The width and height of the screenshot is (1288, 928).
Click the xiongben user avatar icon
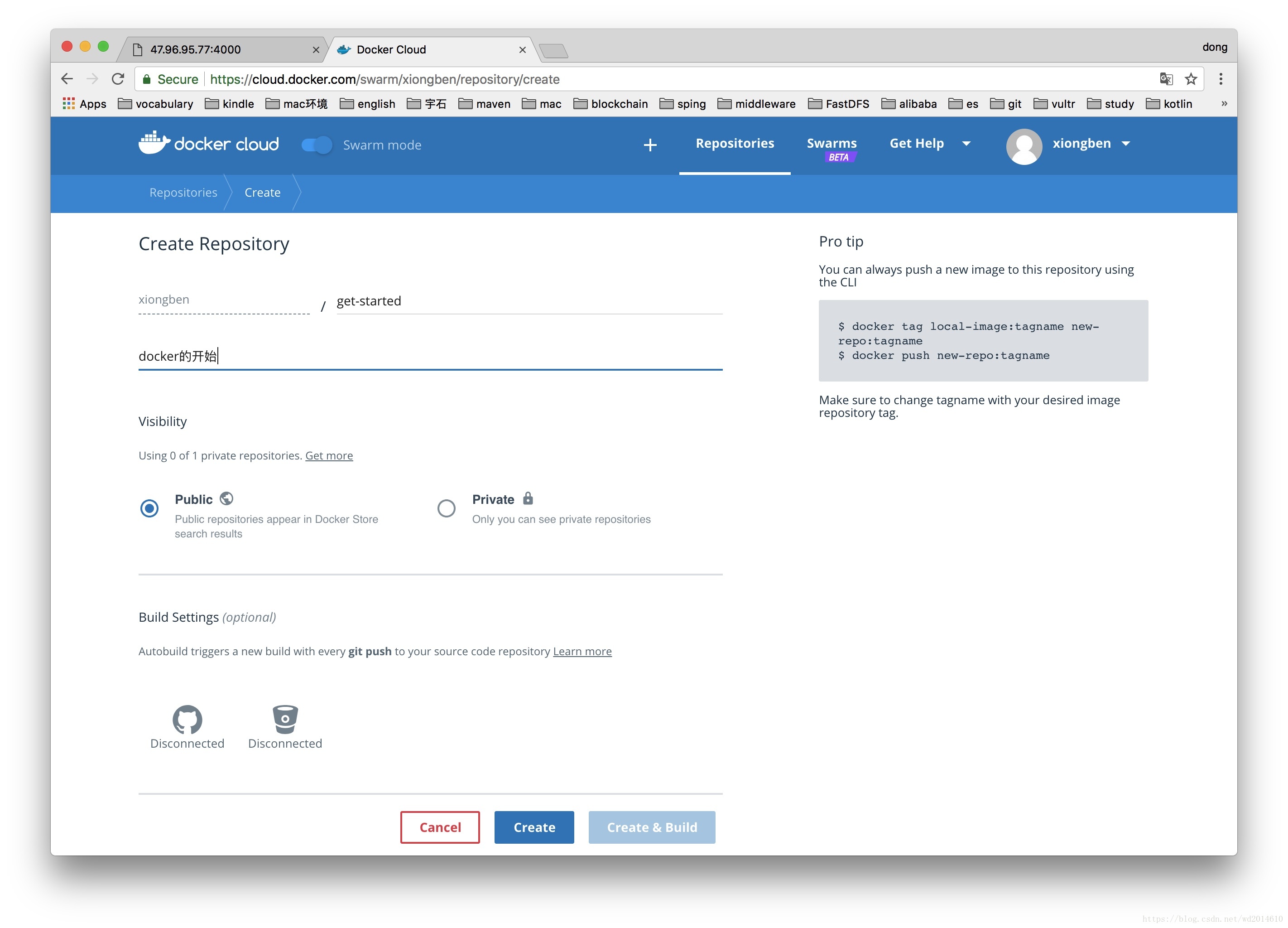(x=1024, y=146)
